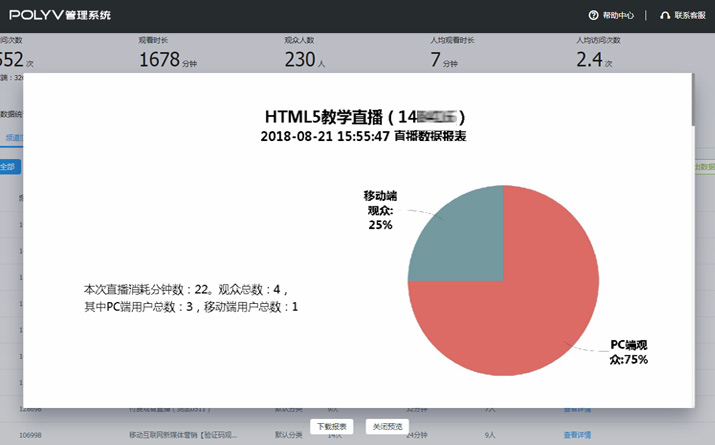This screenshot has width=715, height=445.
Task: Click the teal 移动端观众 pie slice
Action: click(460, 235)
